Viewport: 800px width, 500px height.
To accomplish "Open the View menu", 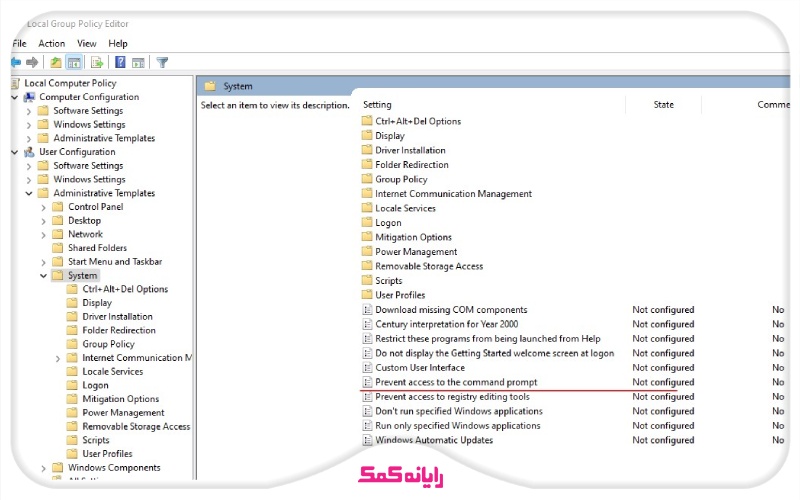I will (87, 43).
